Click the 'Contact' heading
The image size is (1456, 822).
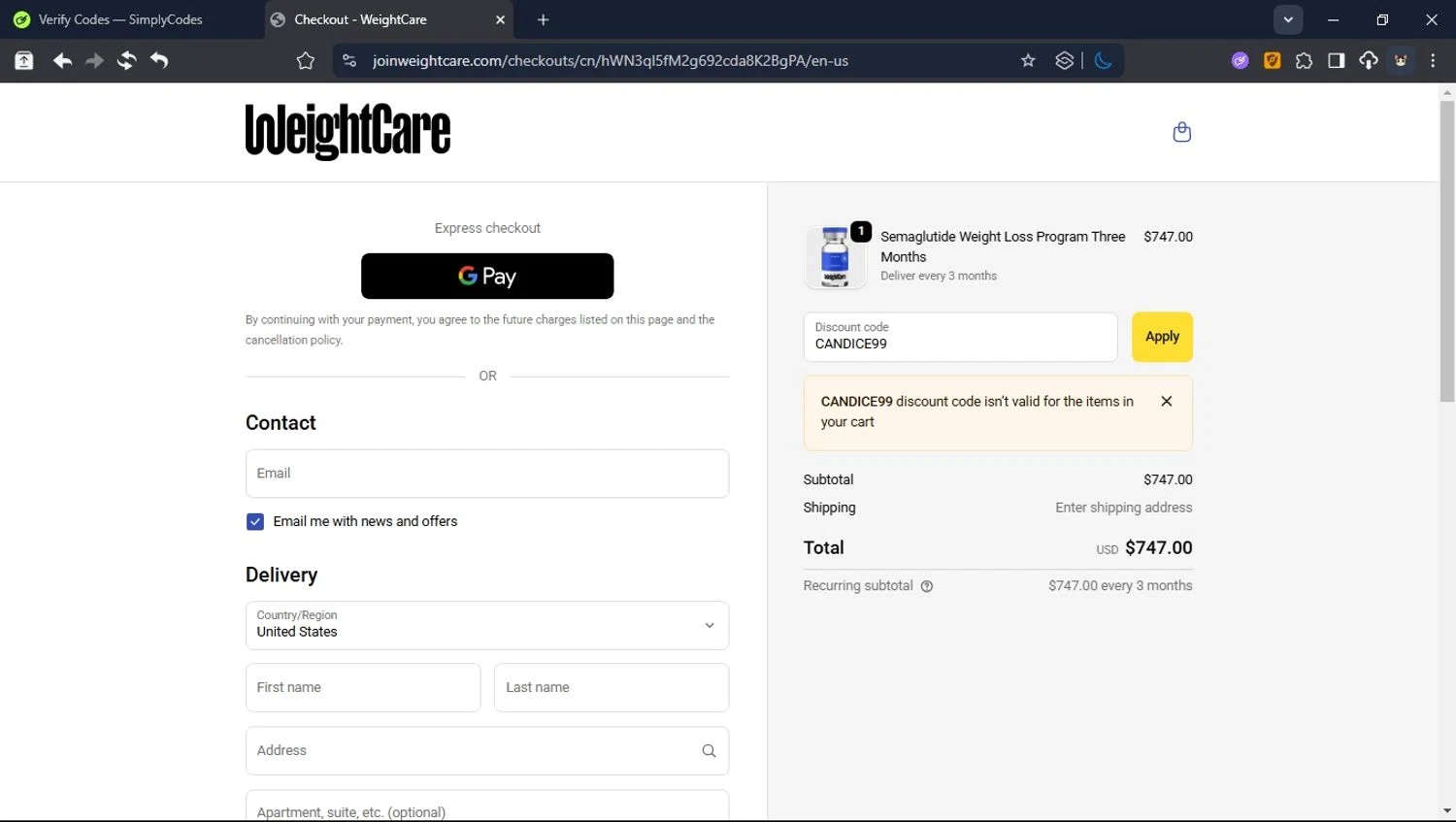point(281,423)
